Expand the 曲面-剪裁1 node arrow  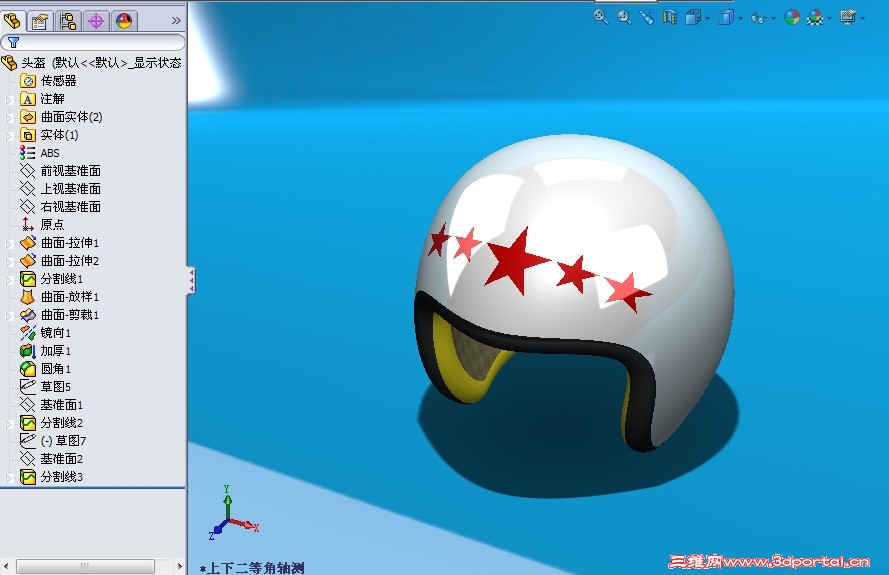(9, 316)
